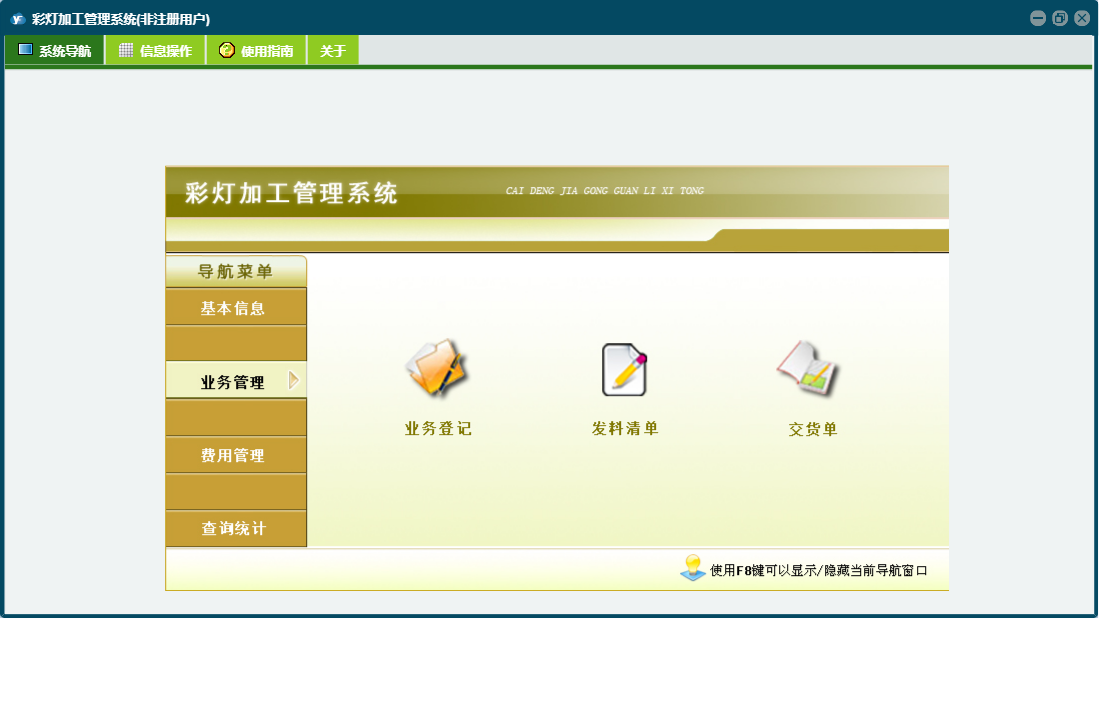This screenshot has width=1099, height=723.
Task: Restore down the application window
Action: point(1060,18)
